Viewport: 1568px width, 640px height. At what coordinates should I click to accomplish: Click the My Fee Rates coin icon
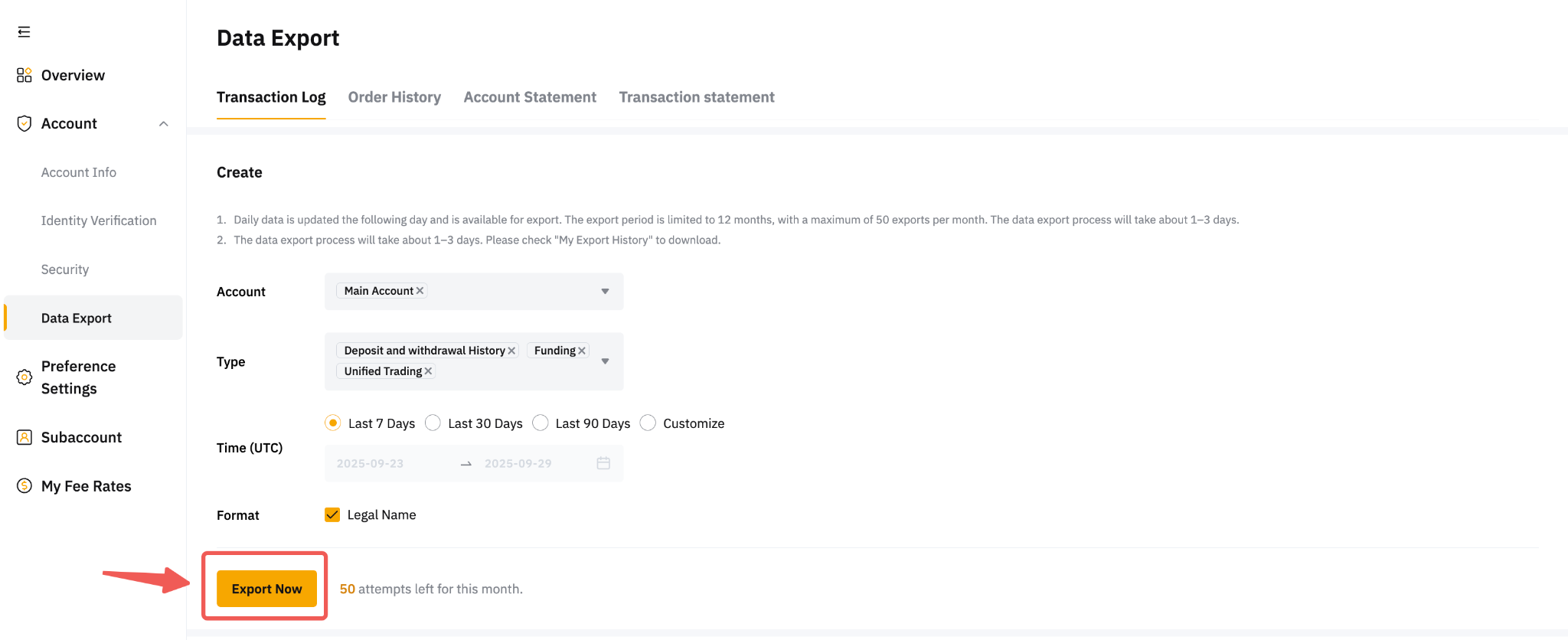tap(24, 486)
